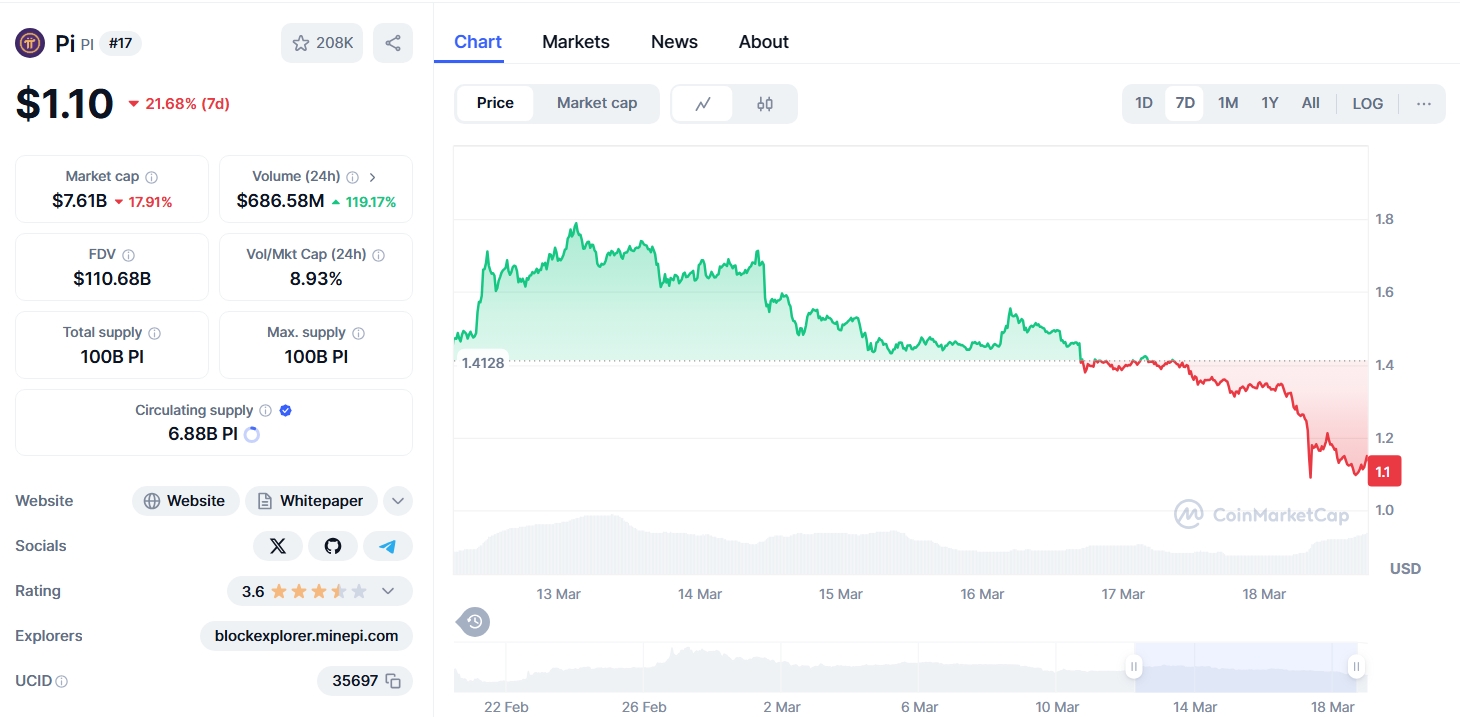Toggle LOG scale on the chart
Screen dimensions: 1460x717
point(1368,103)
